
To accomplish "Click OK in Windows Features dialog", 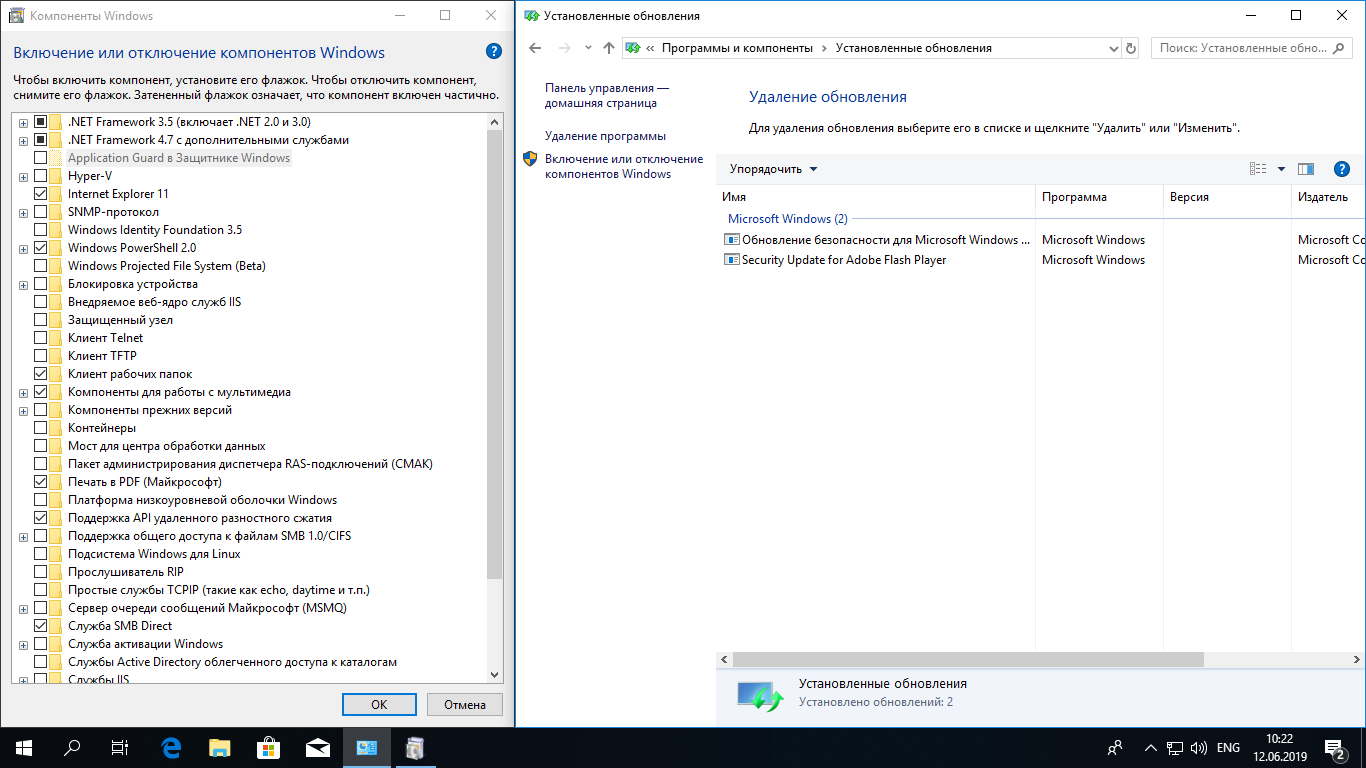I will [x=379, y=704].
